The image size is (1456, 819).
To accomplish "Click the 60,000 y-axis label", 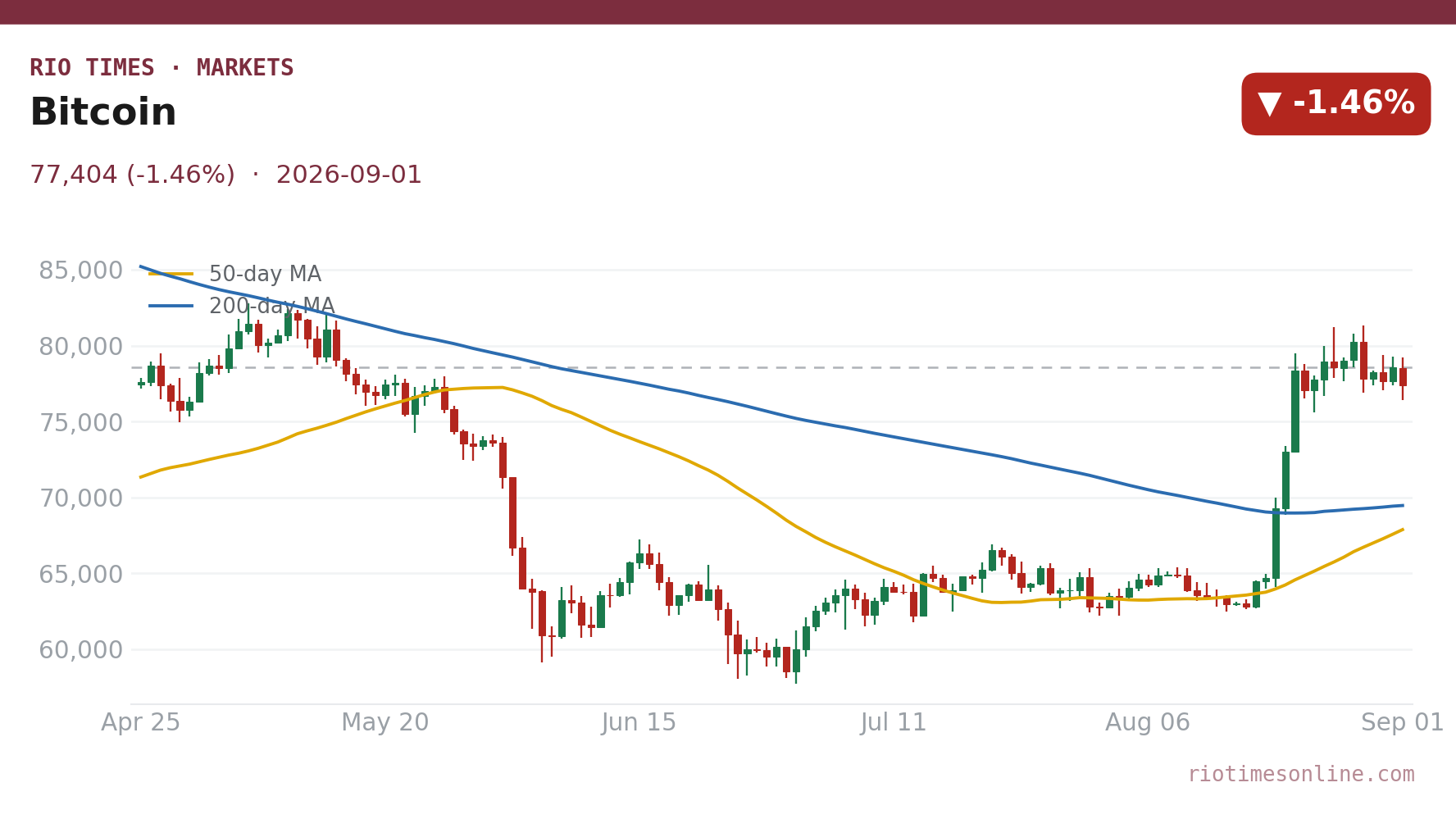I will (x=80, y=650).
